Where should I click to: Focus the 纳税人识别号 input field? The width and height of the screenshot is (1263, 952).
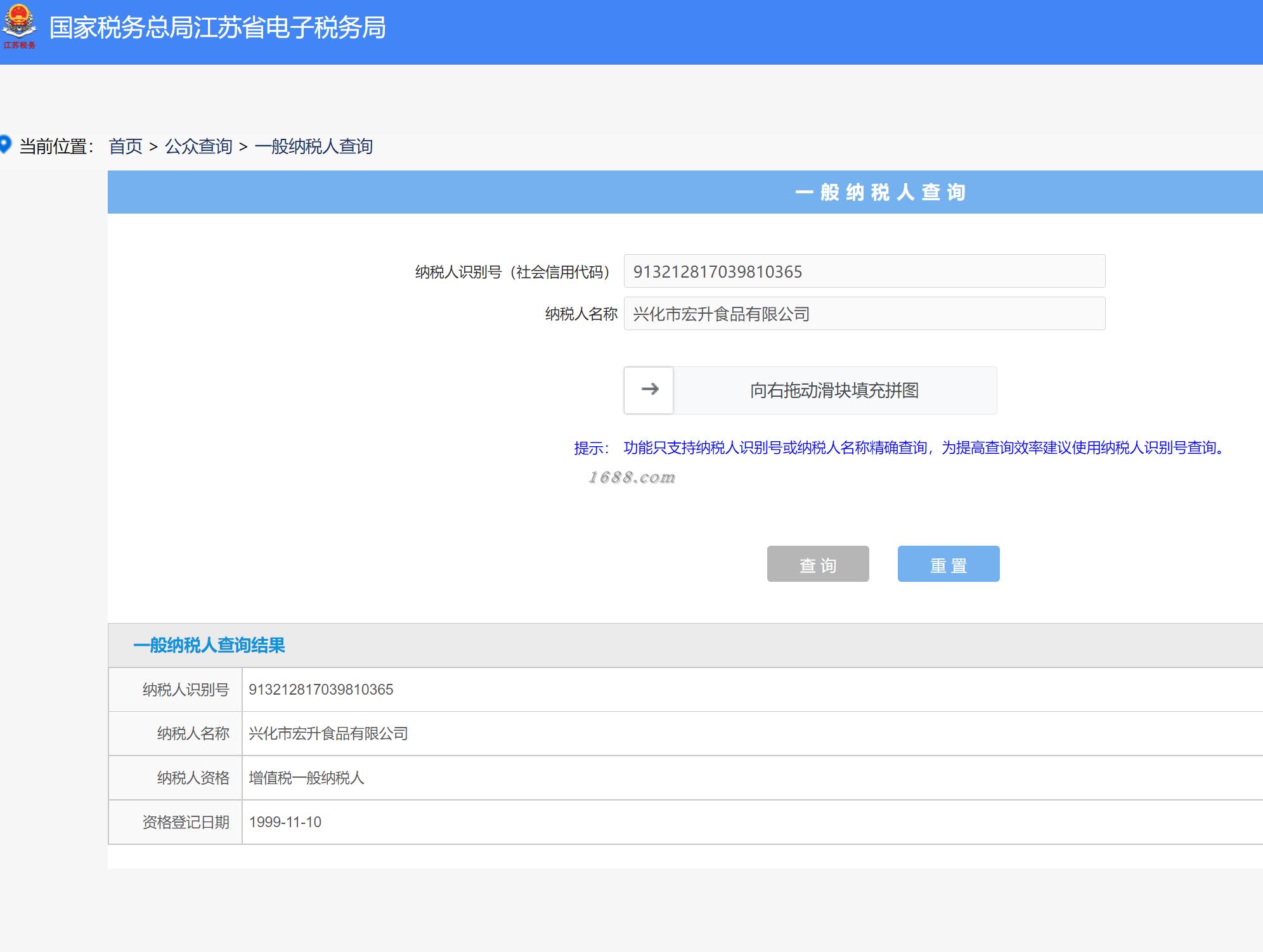click(864, 271)
